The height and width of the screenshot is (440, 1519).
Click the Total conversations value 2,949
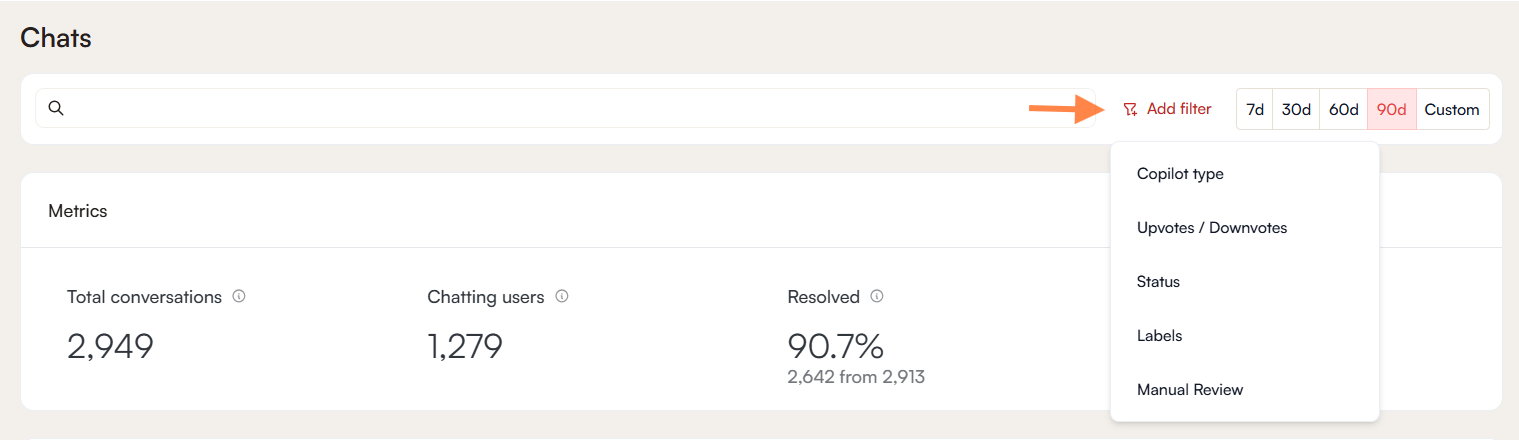pyautogui.click(x=110, y=346)
